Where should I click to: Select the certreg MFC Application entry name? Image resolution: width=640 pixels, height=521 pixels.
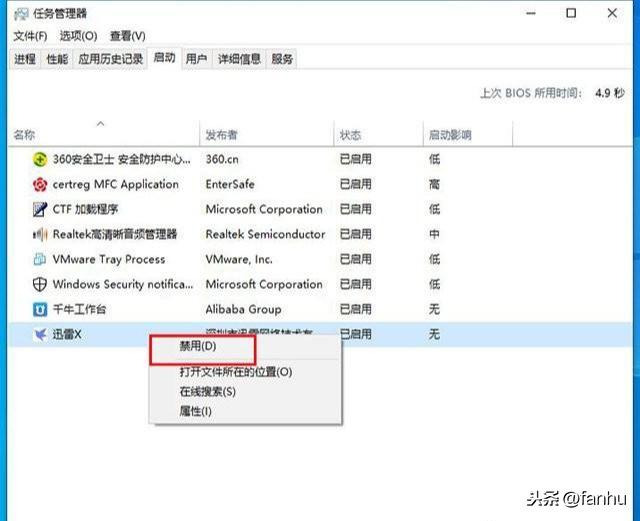[x=116, y=185]
